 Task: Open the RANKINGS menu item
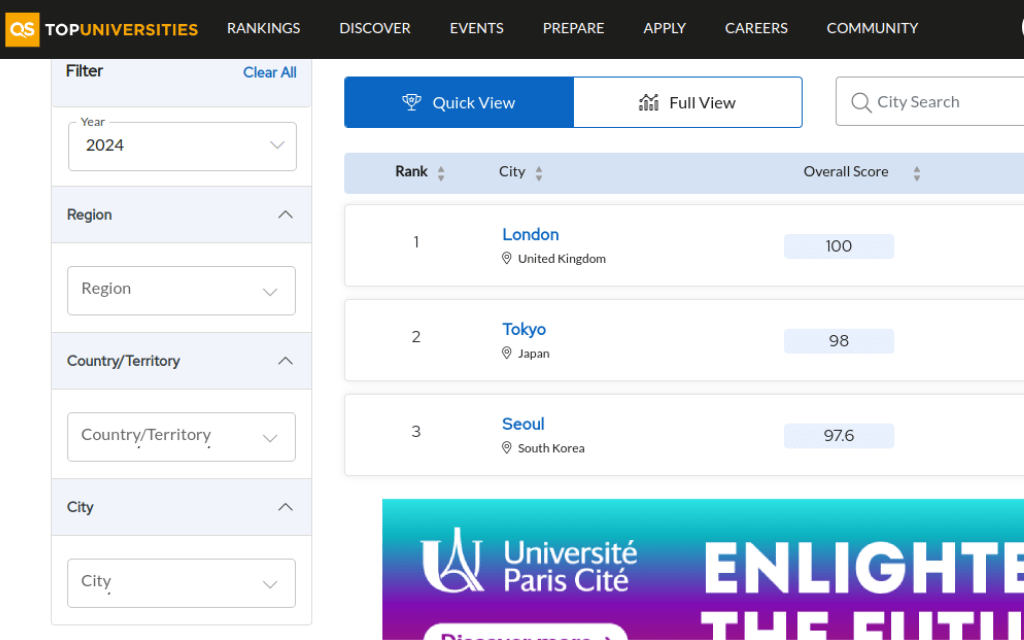coord(263,28)
